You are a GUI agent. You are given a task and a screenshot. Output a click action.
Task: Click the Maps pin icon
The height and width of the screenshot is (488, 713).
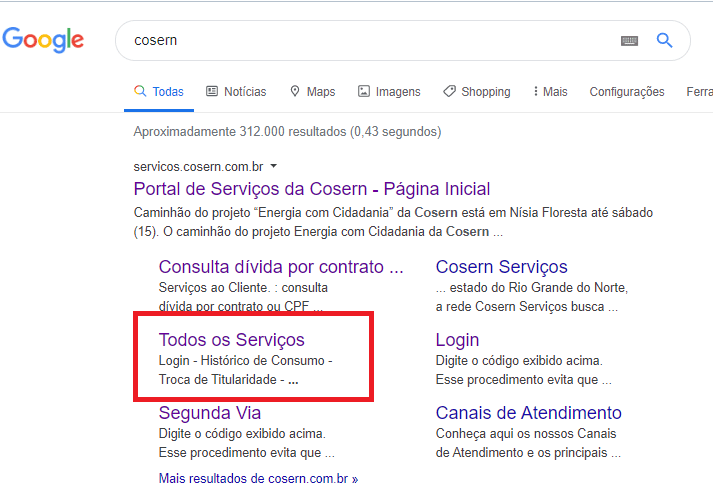[x=295, y=91]
